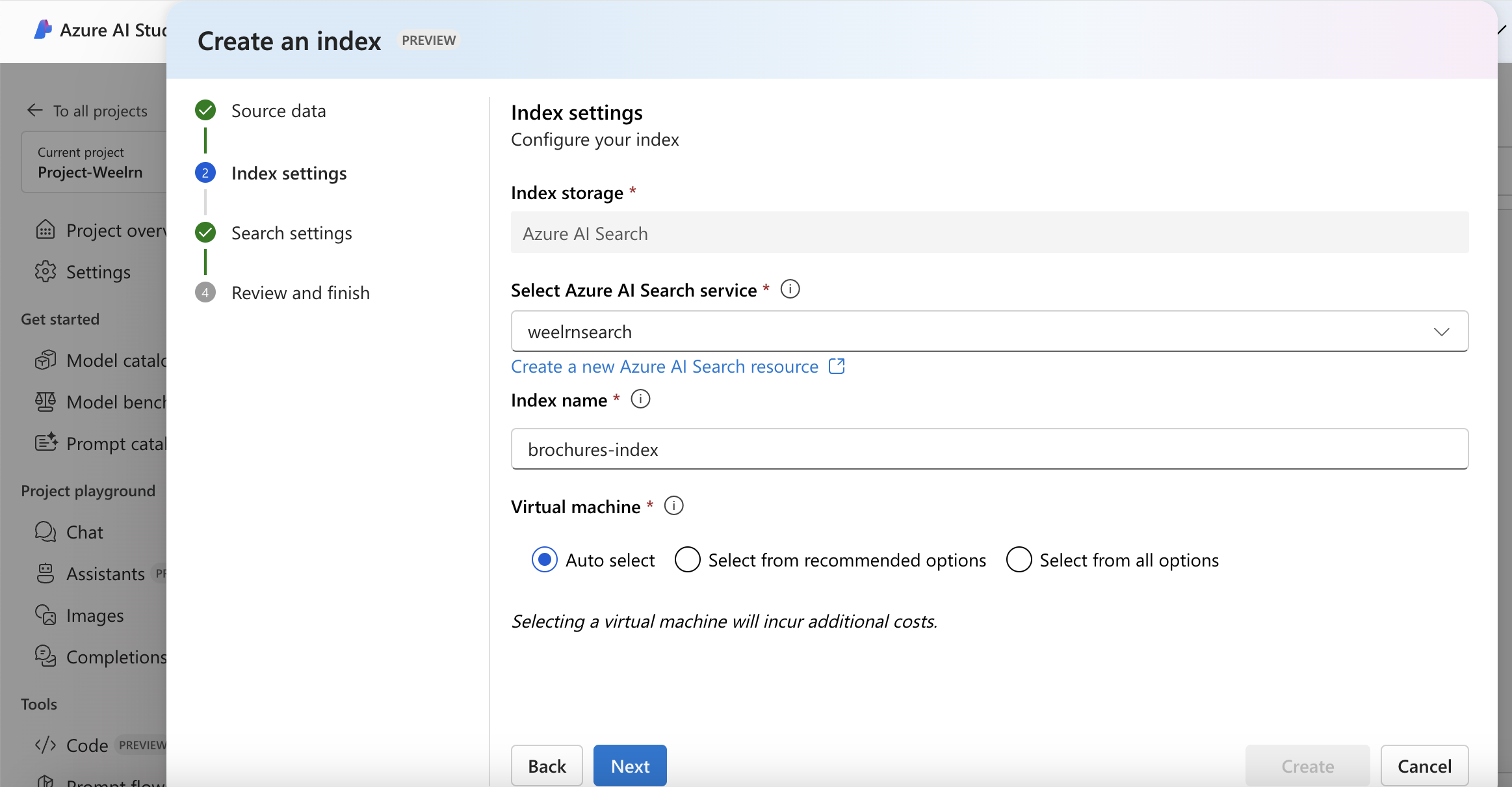The width and height of the screenshot is (1512, 787).
Task: Choose Select from recommended options radio
Action: 687,559
